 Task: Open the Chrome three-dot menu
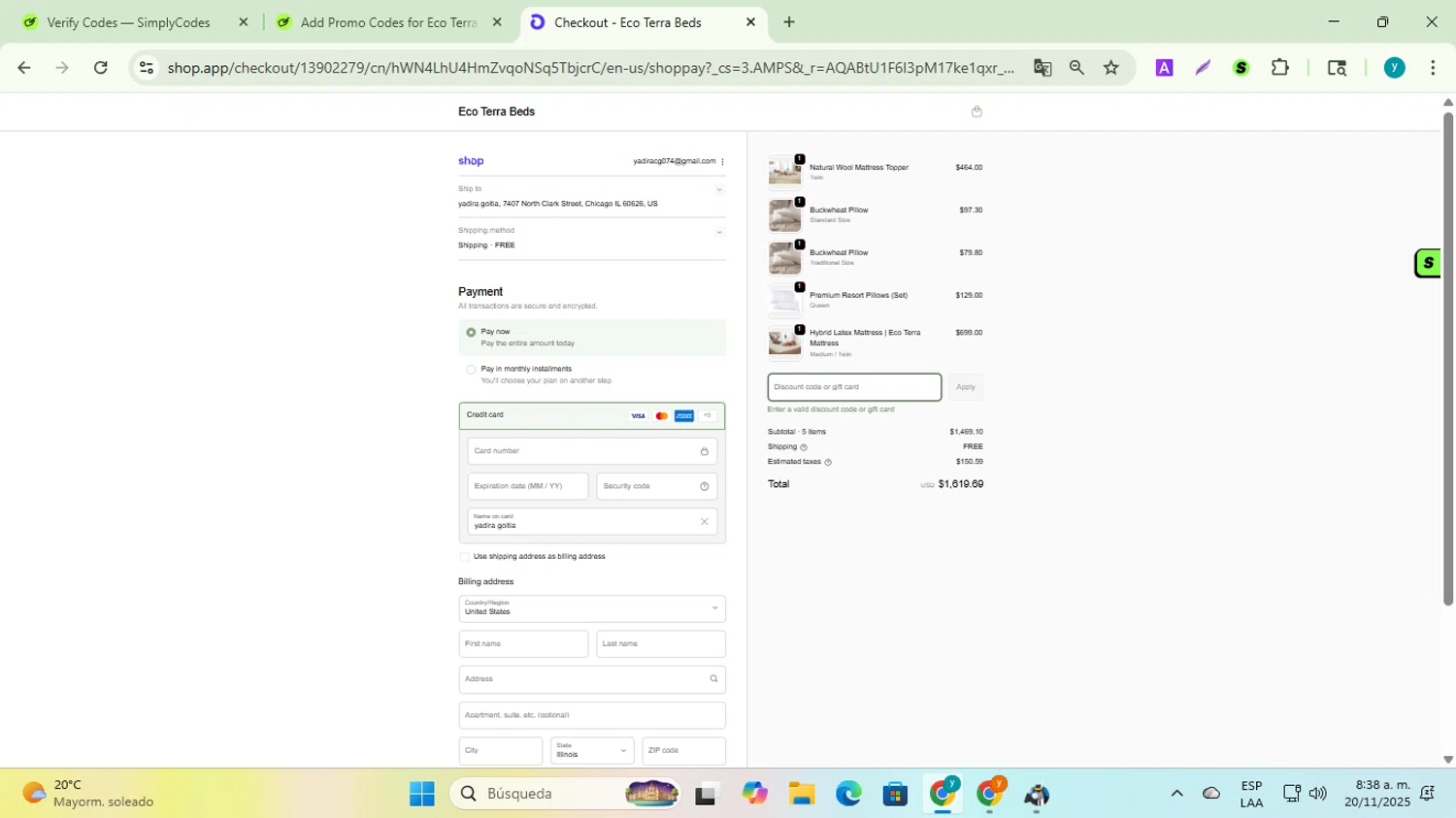[1433, 68]
